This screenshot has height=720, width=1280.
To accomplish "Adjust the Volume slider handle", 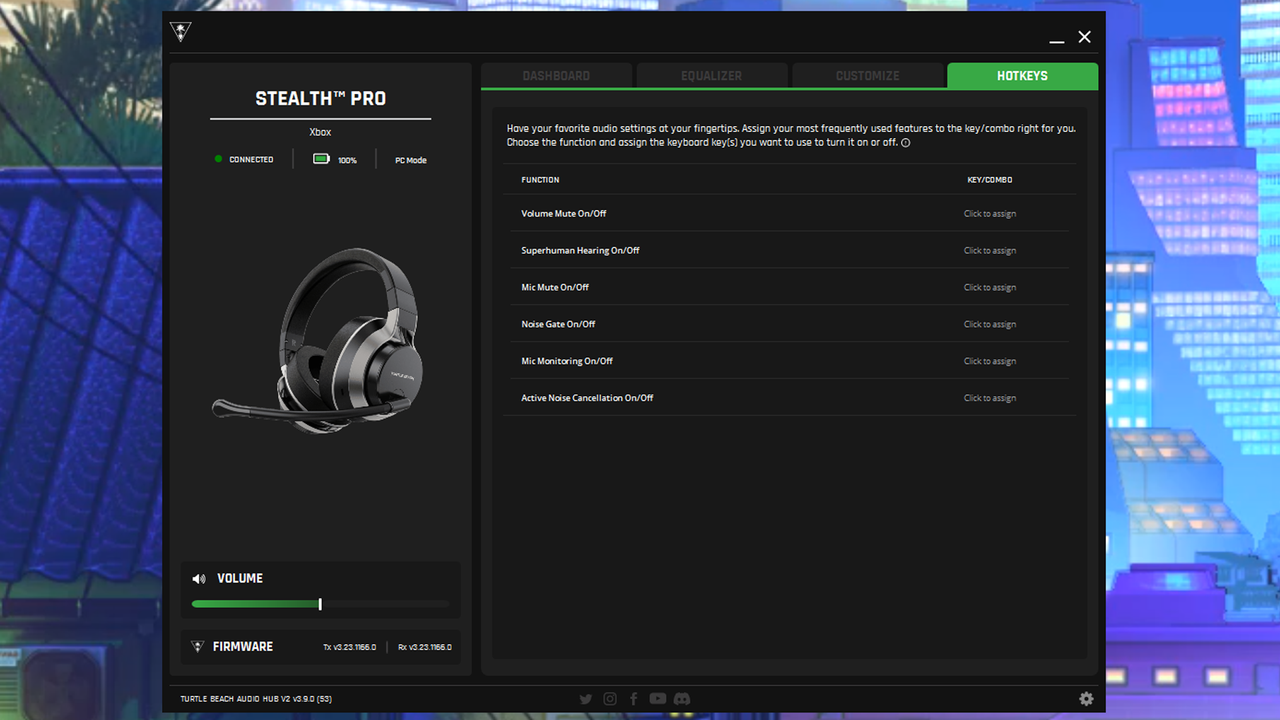I will pos(320,604).
